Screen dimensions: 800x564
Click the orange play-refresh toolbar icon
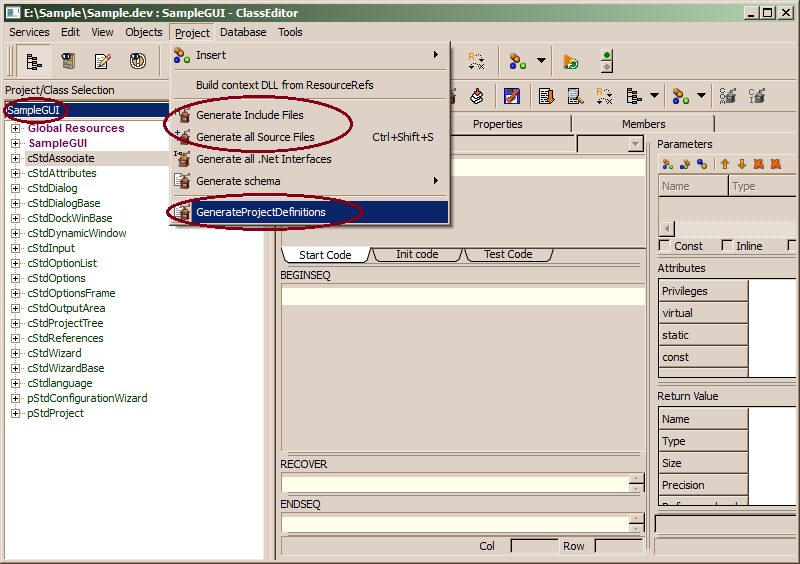click(x=570, y=62)
